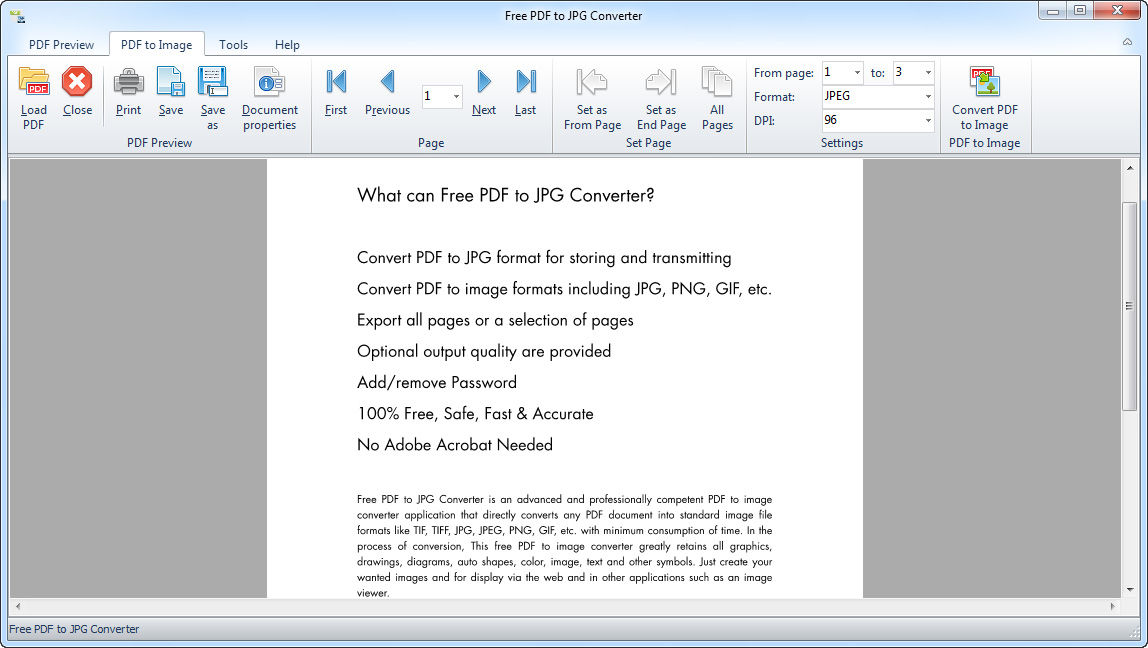This screenshot has height=648, width=1148.
Task: Click the Print printer icon
Action: coord(128,81)
